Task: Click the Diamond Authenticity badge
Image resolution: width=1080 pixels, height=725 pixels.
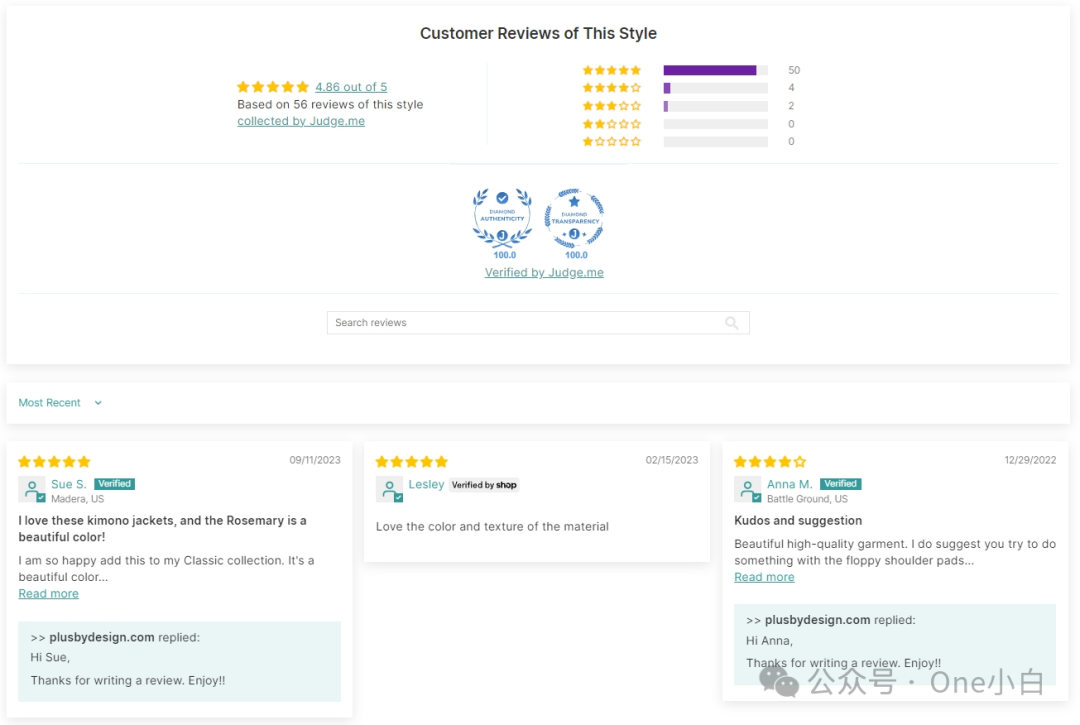Action: pyautogui.click(x=503, y=218)
